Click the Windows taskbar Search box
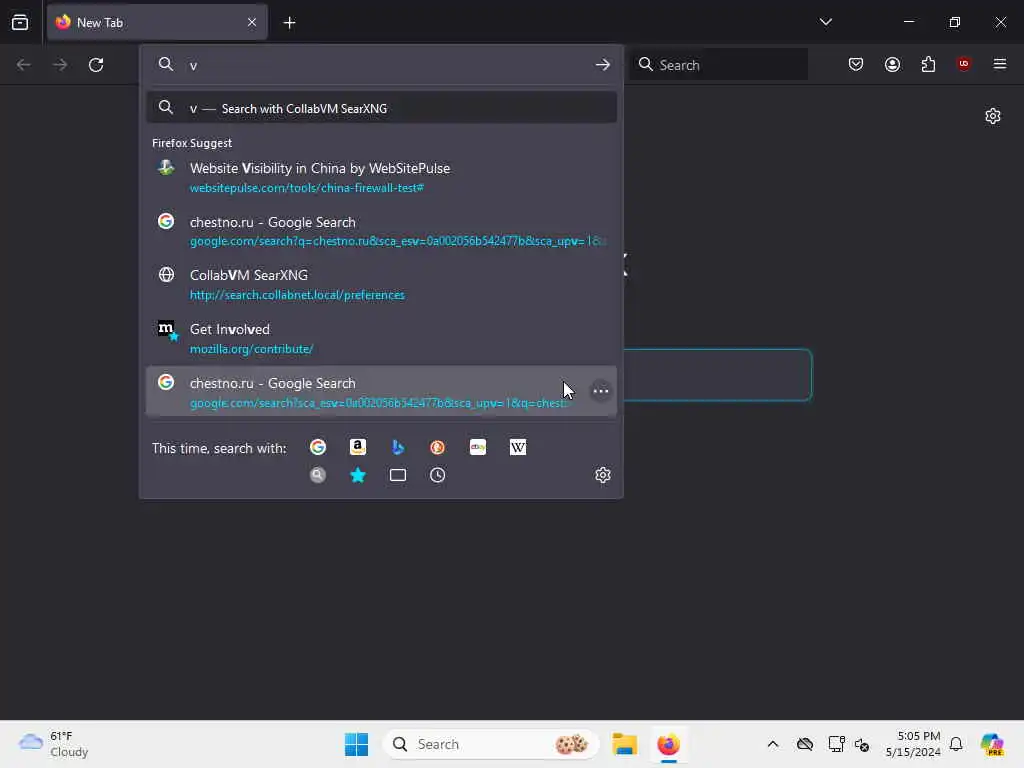Image resolution: width=1024 pixels, height=768 pixels. (x=490, y=744)
